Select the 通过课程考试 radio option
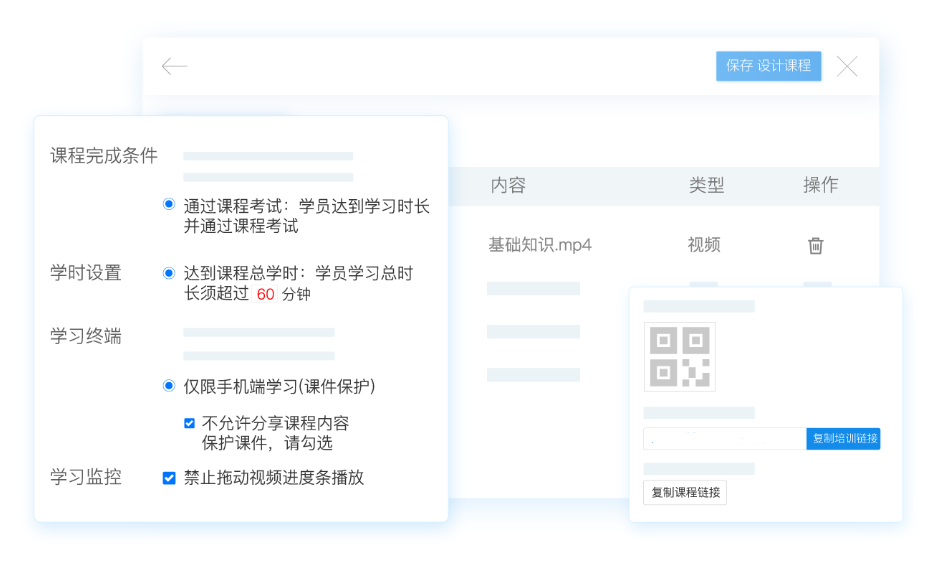Viewport: 938px width, 568px height. [x=169, y=204]
